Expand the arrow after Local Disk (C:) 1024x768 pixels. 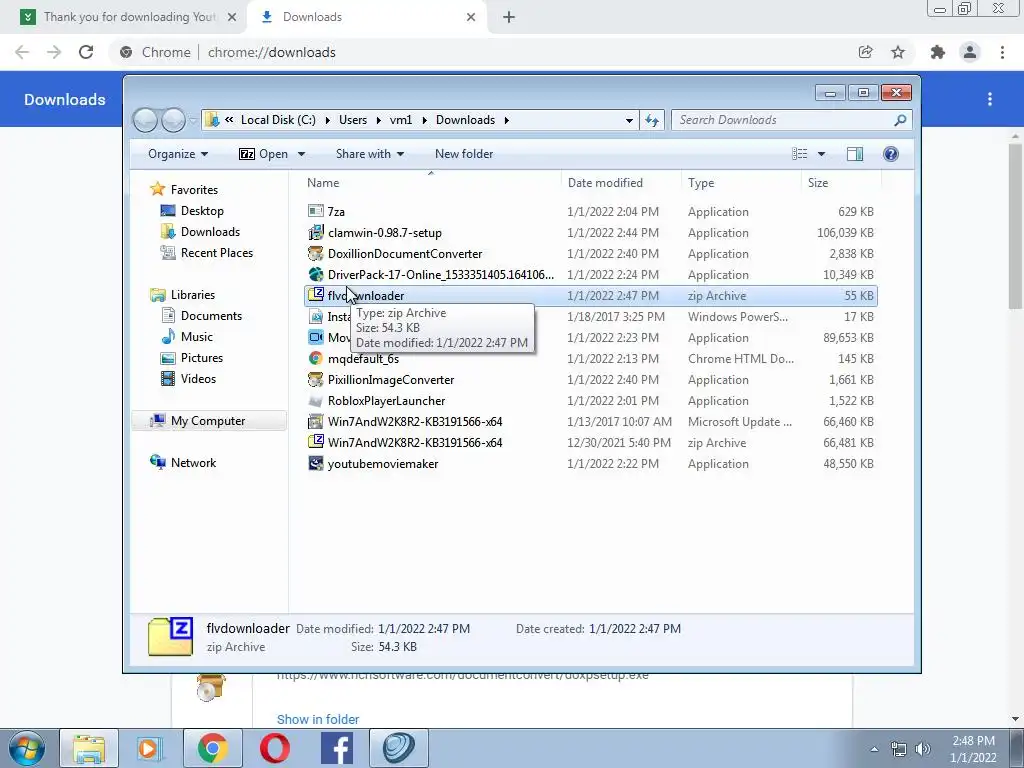(x=327, y=120)
